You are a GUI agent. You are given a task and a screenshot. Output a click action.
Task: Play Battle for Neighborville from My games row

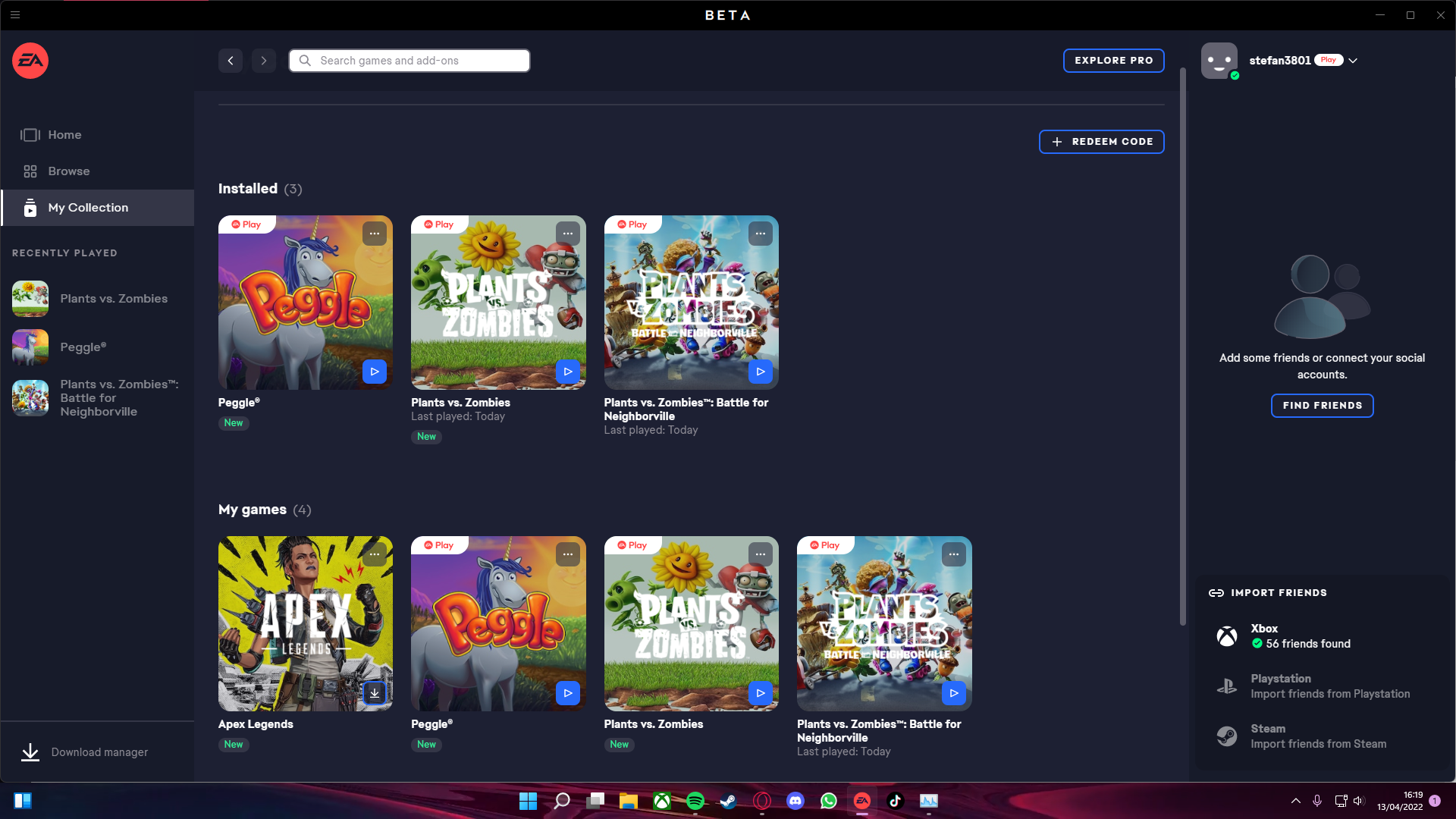coord(953,693)
